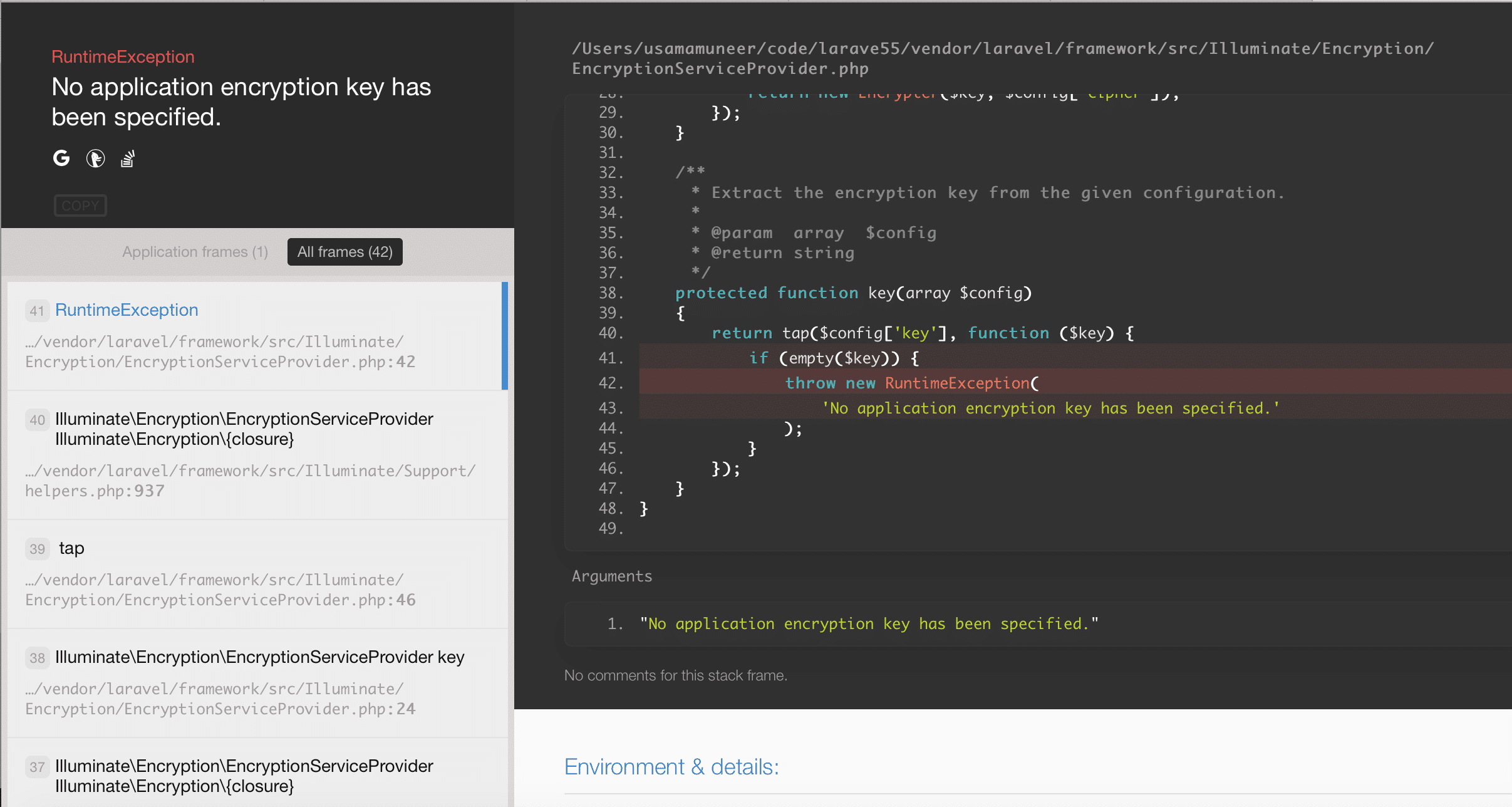Click code line 42 throw new RuntimeException
1512x807 pixels.
click(1075, 383)
